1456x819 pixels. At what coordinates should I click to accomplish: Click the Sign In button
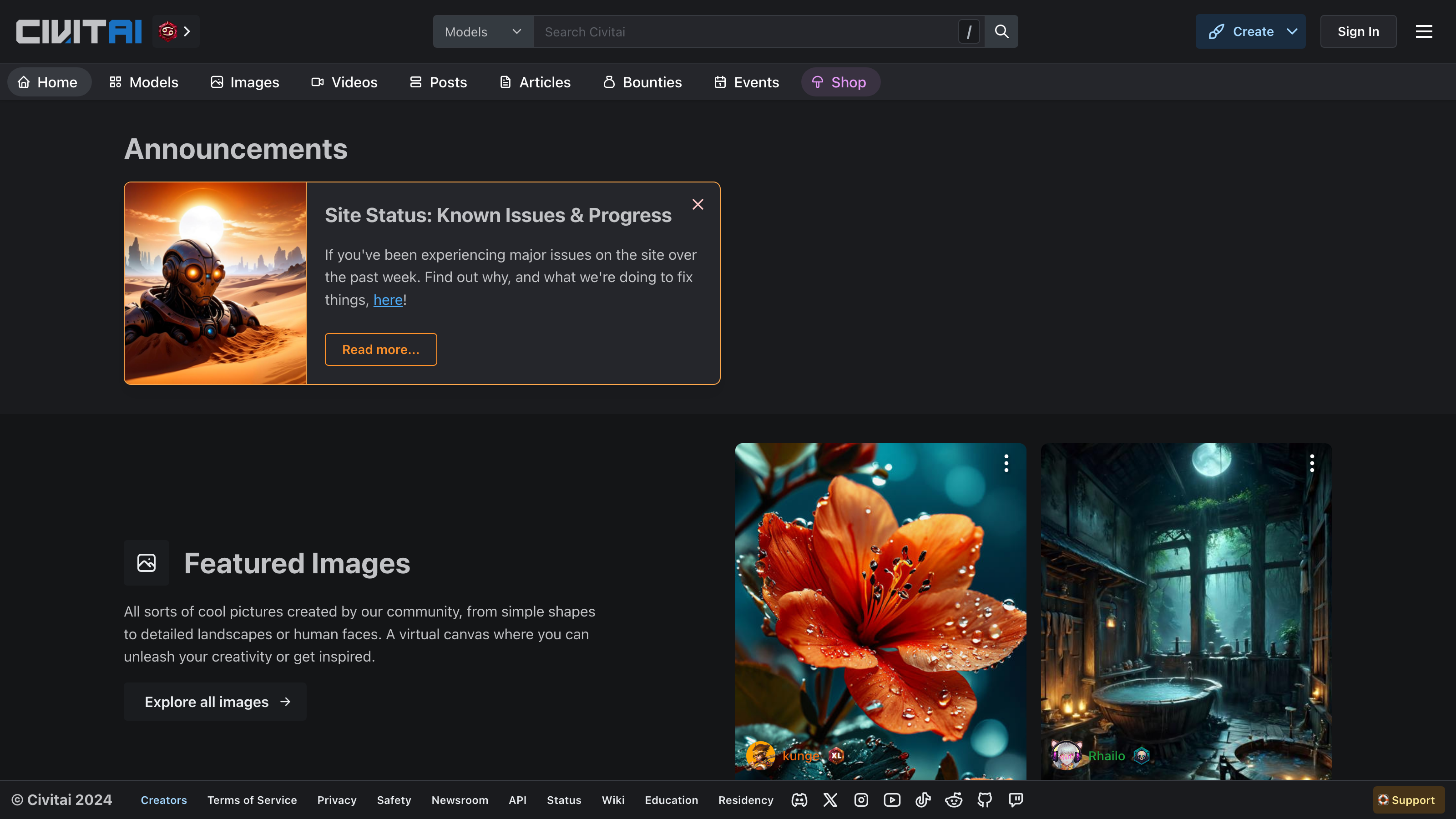click(x=1358, y=32)
